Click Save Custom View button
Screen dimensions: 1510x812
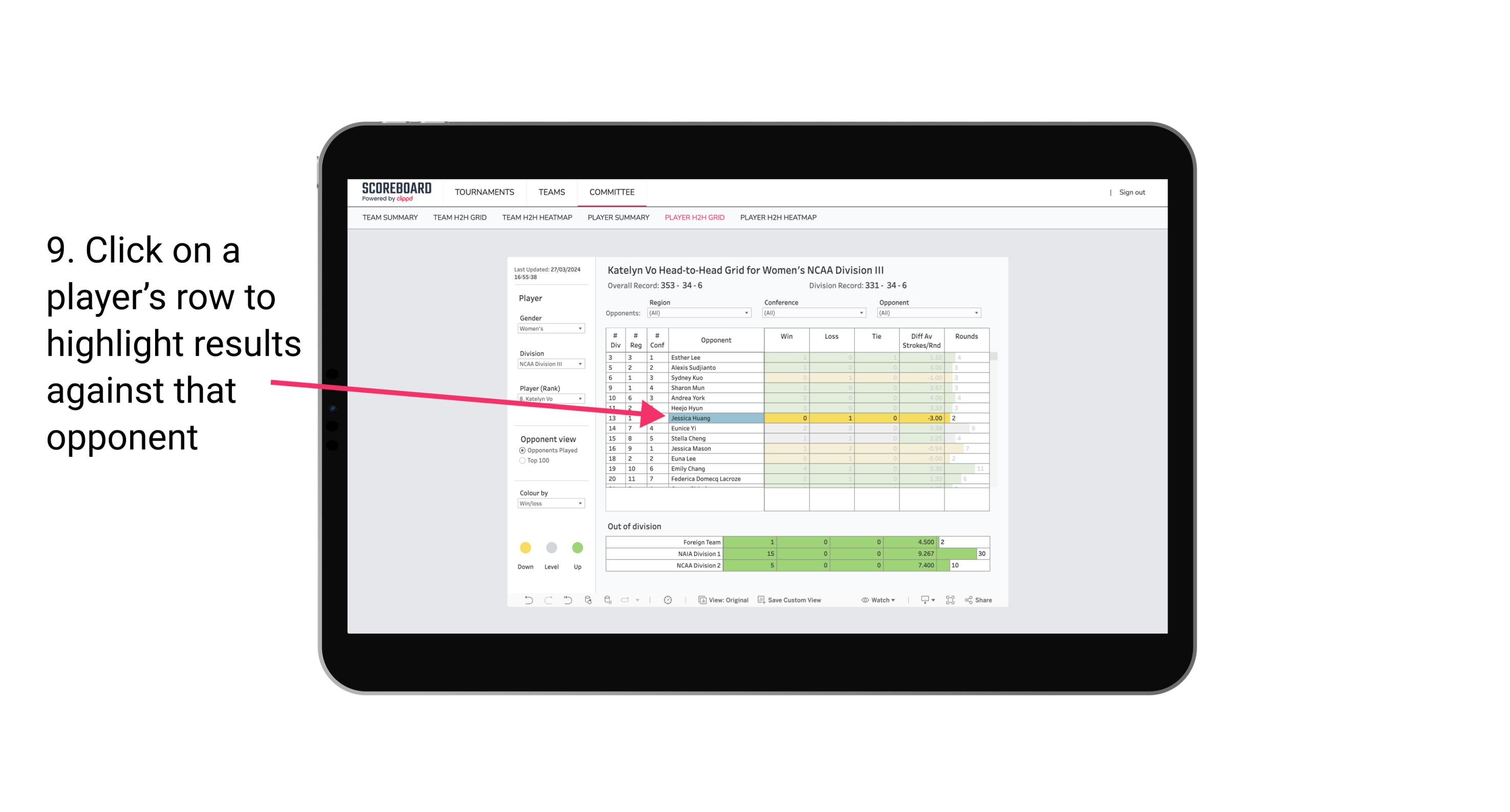(805, 601)
